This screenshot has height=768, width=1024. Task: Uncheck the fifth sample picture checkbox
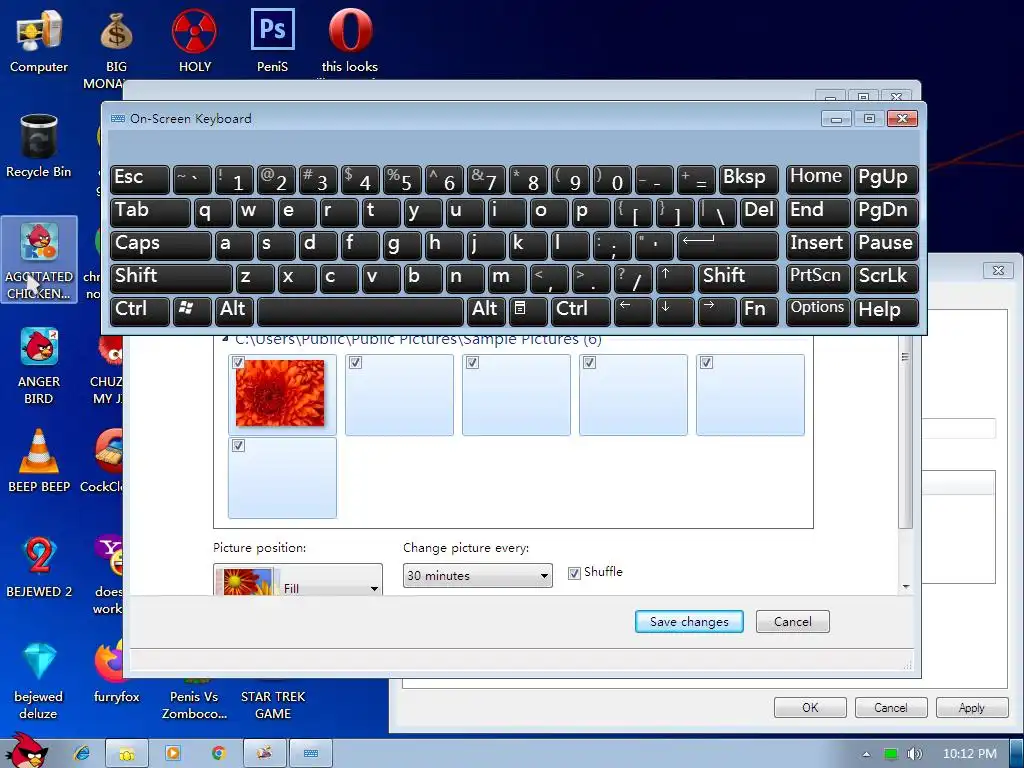(x=706, y=362)
